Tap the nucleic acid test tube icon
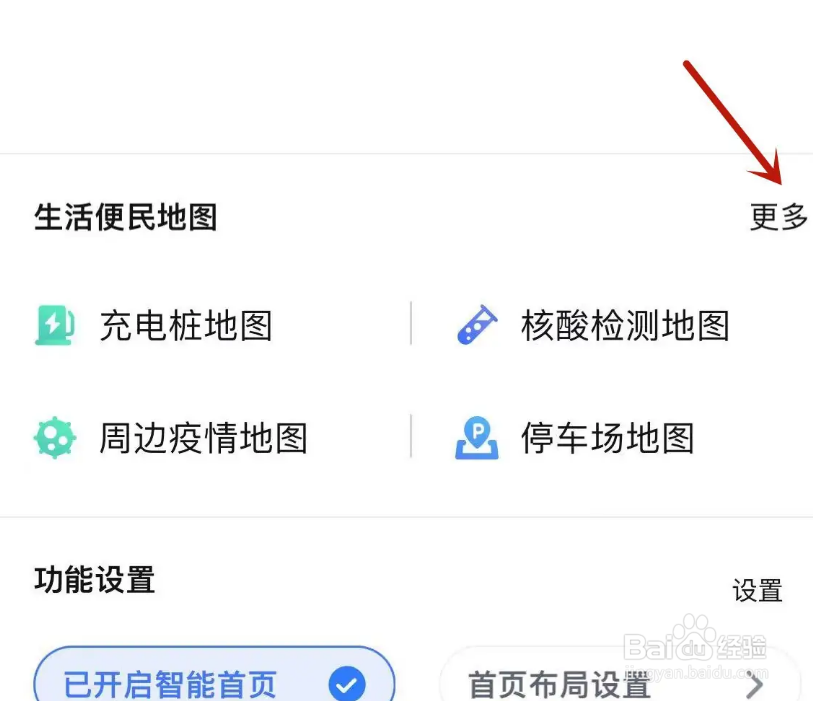 point(477,325)
